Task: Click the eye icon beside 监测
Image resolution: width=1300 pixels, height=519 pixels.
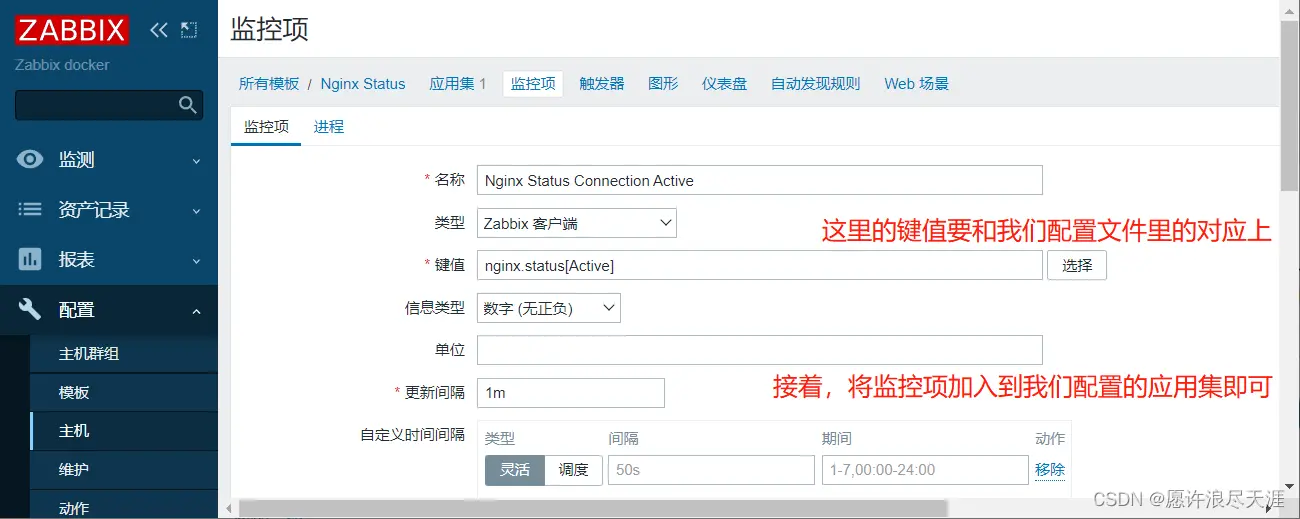Action: click(x=31, y=160)
